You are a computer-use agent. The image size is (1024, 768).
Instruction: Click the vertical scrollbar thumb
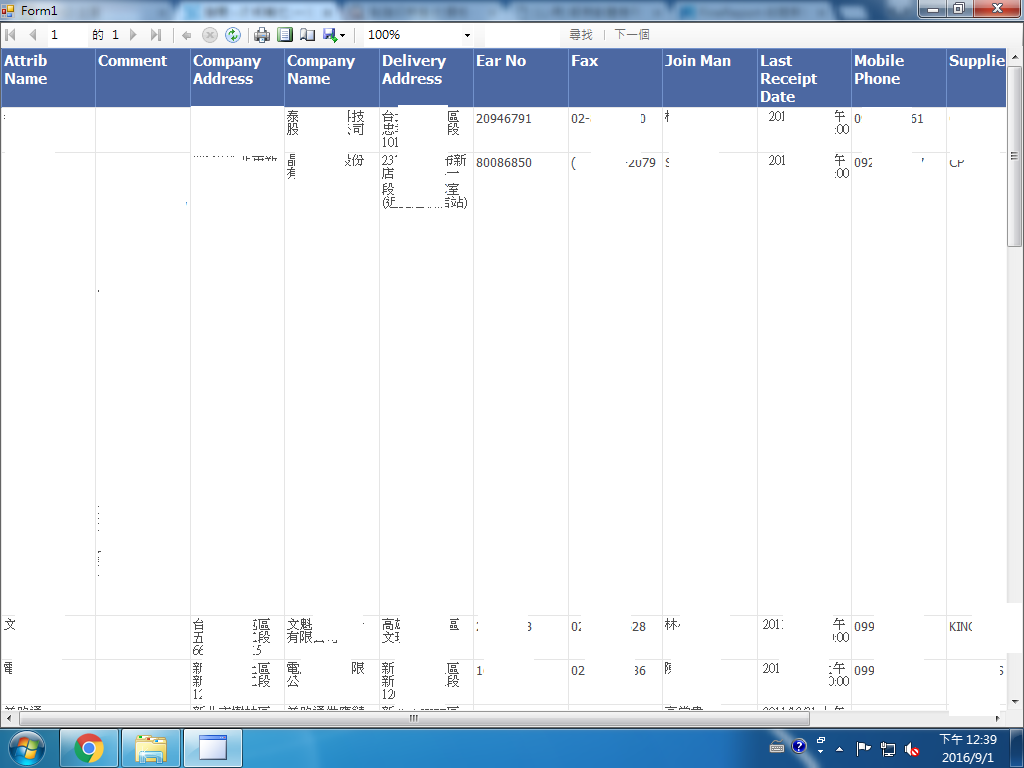[x=1014, y=157]
